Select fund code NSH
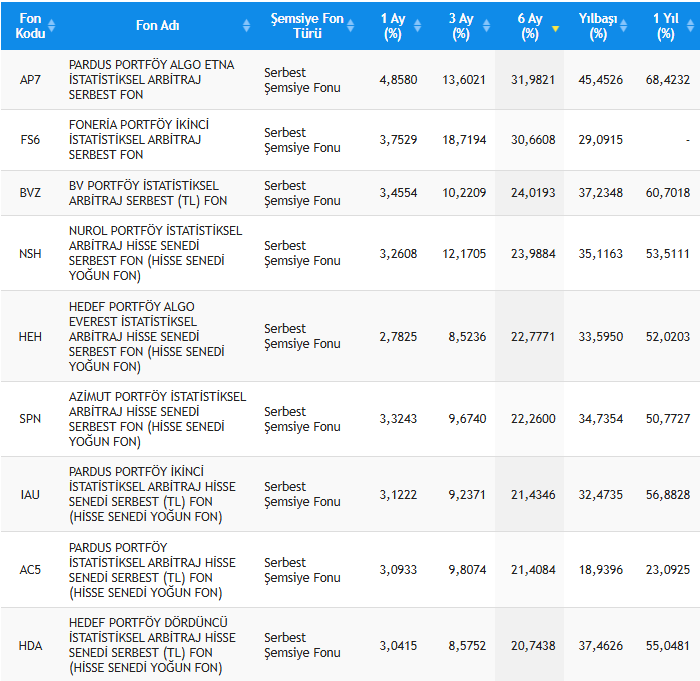700x681 pixels. pyautogui.click(x=30, y=254)
